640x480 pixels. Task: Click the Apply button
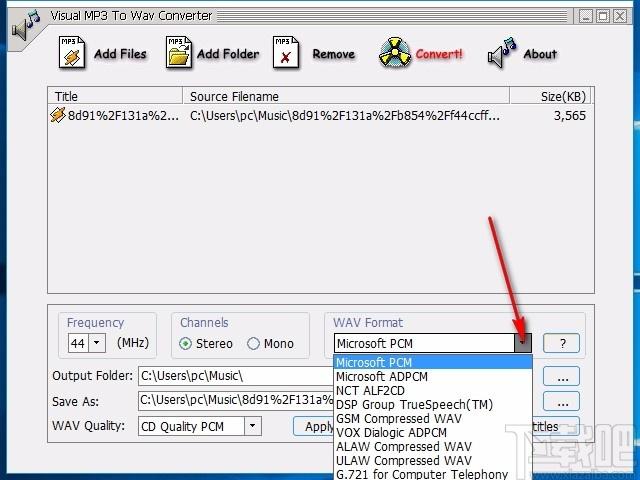(314, 427)
